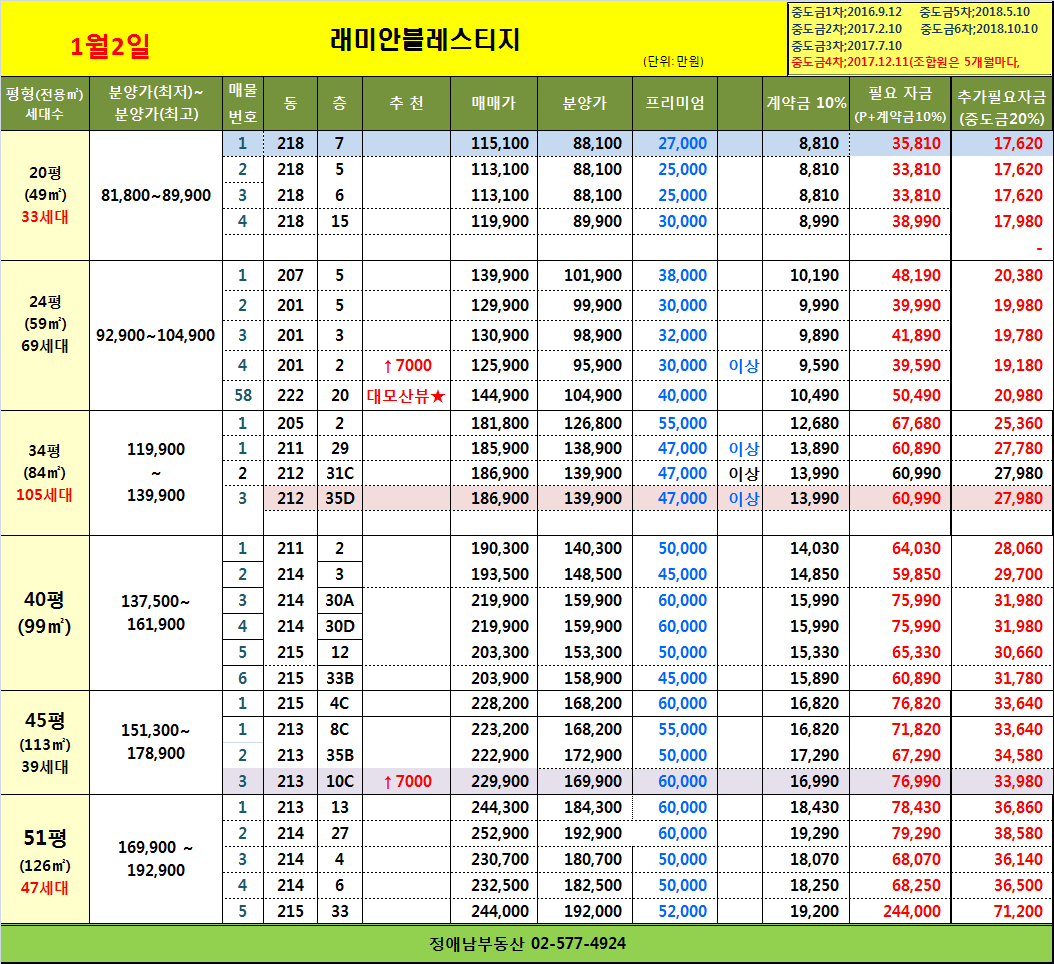Select price range cell 92,900~104,900
This screenshot has width=1054, height=964.
[x=156, y=335]
